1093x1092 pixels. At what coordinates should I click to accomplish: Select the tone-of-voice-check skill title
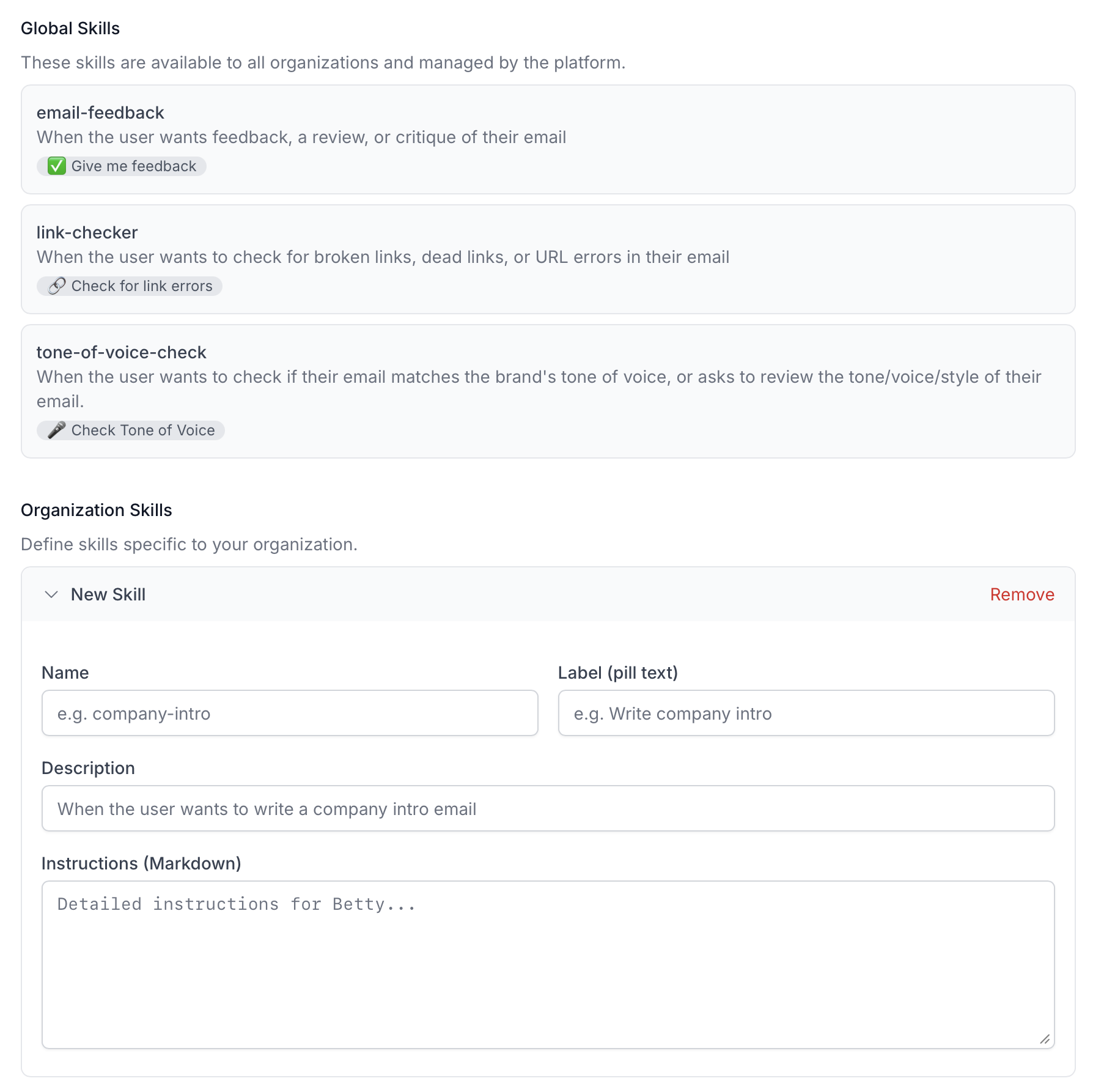121,352
